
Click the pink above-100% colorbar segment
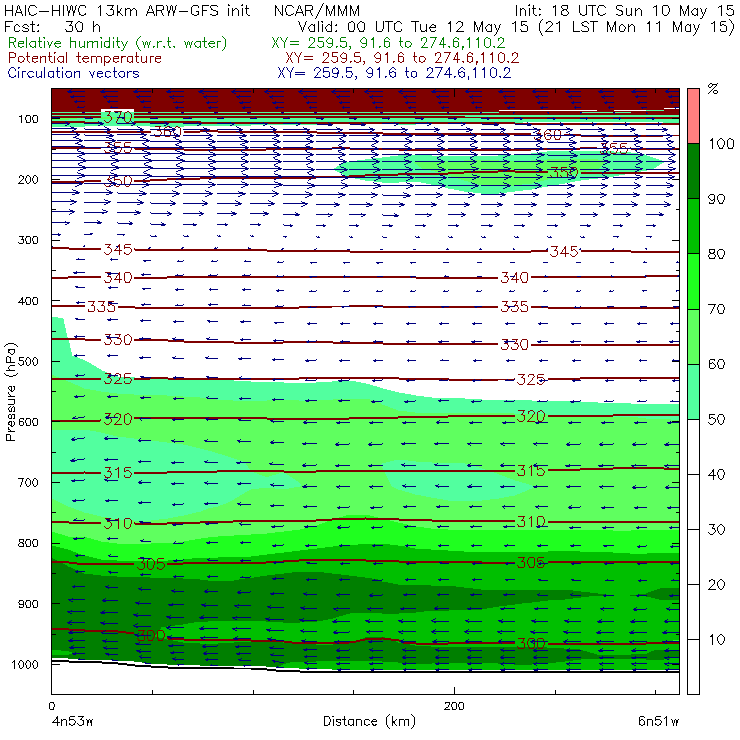693,116
